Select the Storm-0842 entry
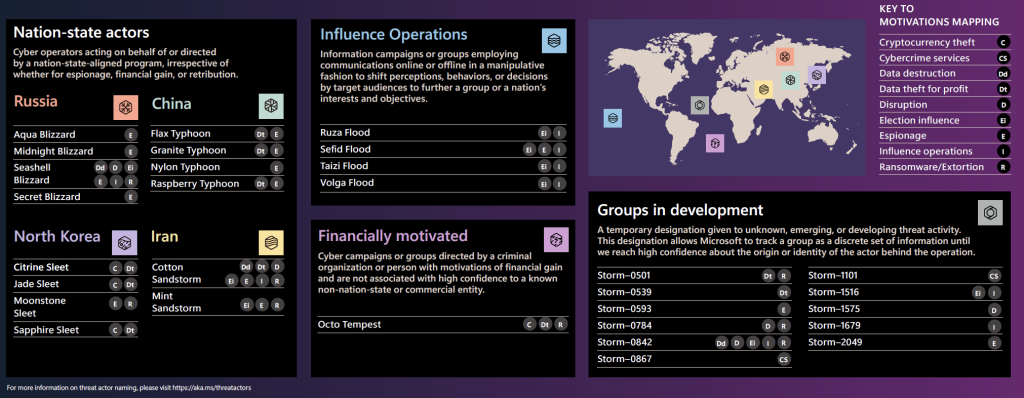The height and width of the screenshot is (398, 1024). pos(694,342)
